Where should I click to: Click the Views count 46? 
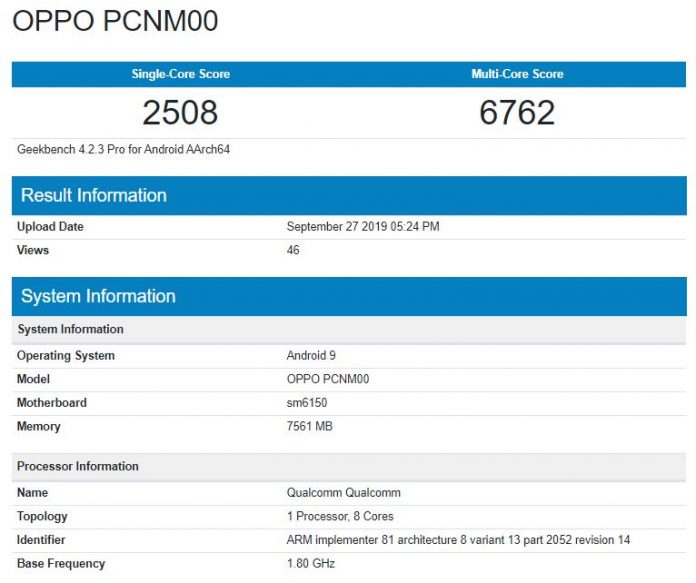tap(293, 250)
